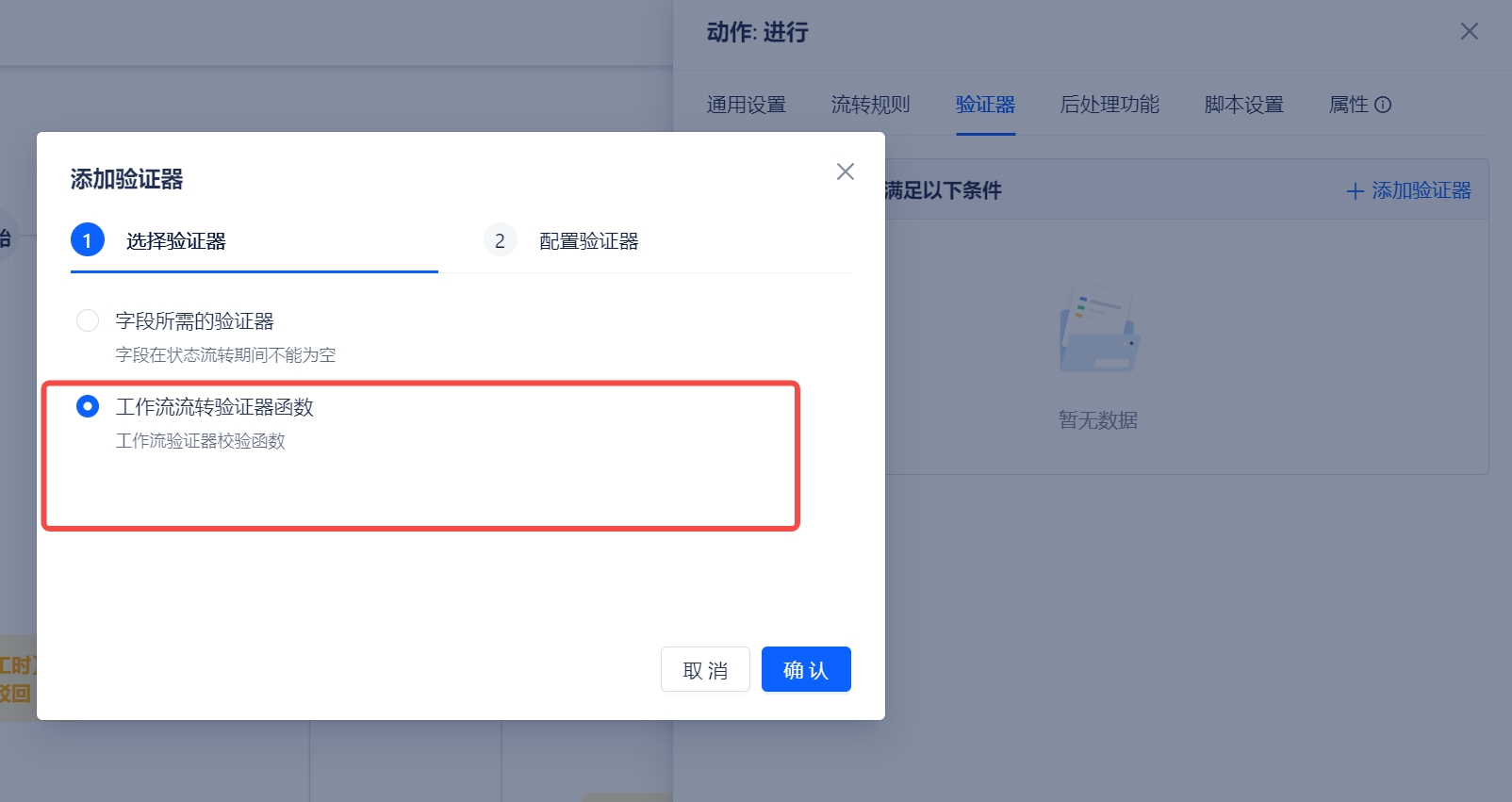Click the 配置验证器 step label
This screenshot has height=802, width=1512.
coord(588,241)
